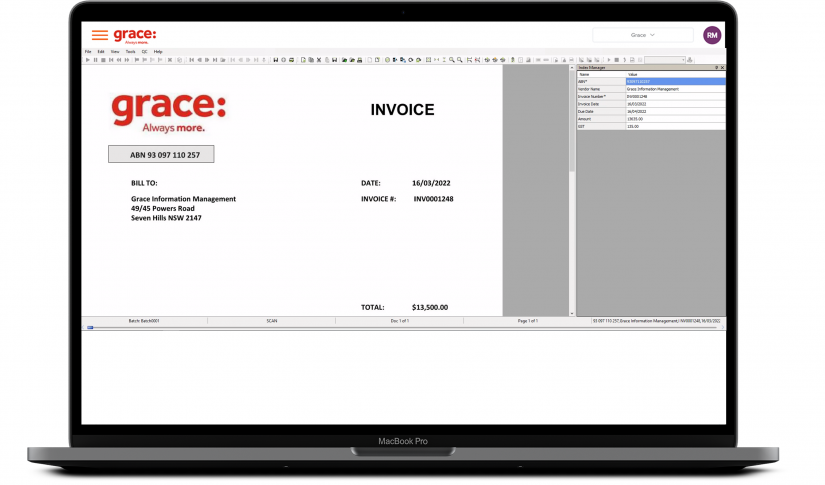Click the magnifier Zoom in toolbar icon

coord(452,60)
